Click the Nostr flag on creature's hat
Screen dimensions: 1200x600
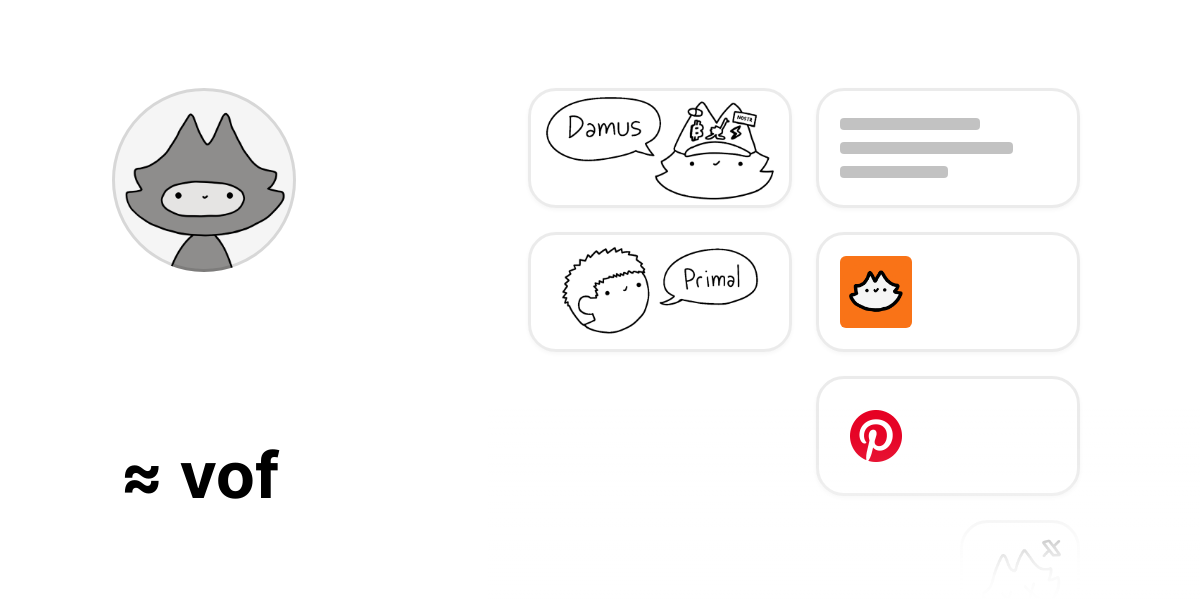point(743,119)
